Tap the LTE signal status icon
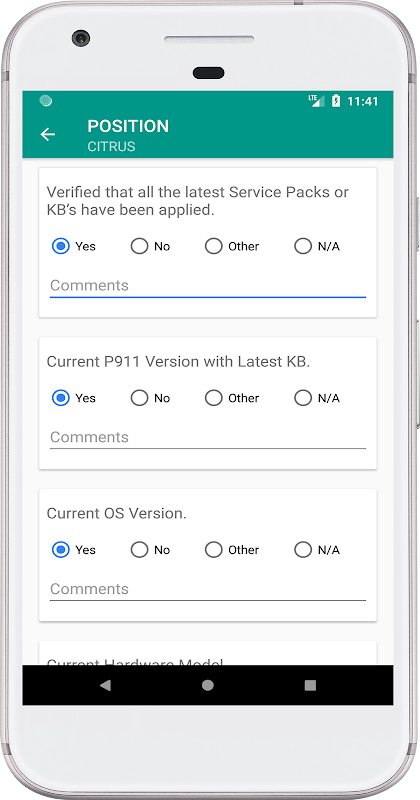This screenshot has width=420, height=800. 316,101
